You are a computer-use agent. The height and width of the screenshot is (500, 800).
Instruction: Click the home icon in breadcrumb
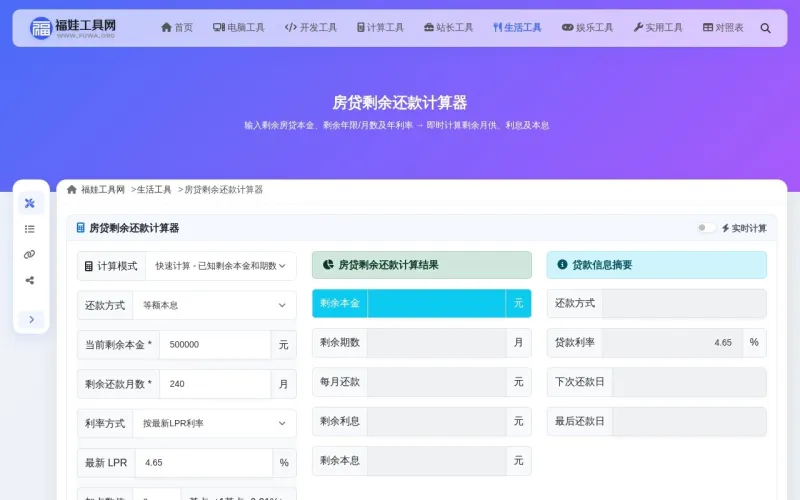click(x=72, y=190)
